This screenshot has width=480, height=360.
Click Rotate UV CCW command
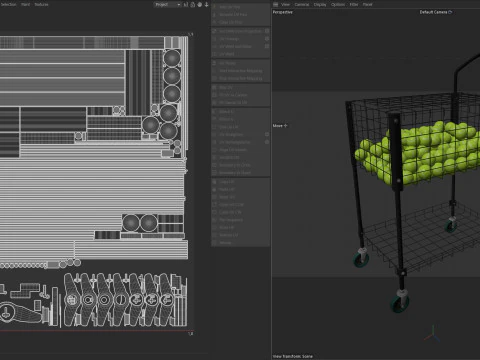click(241, 205)
